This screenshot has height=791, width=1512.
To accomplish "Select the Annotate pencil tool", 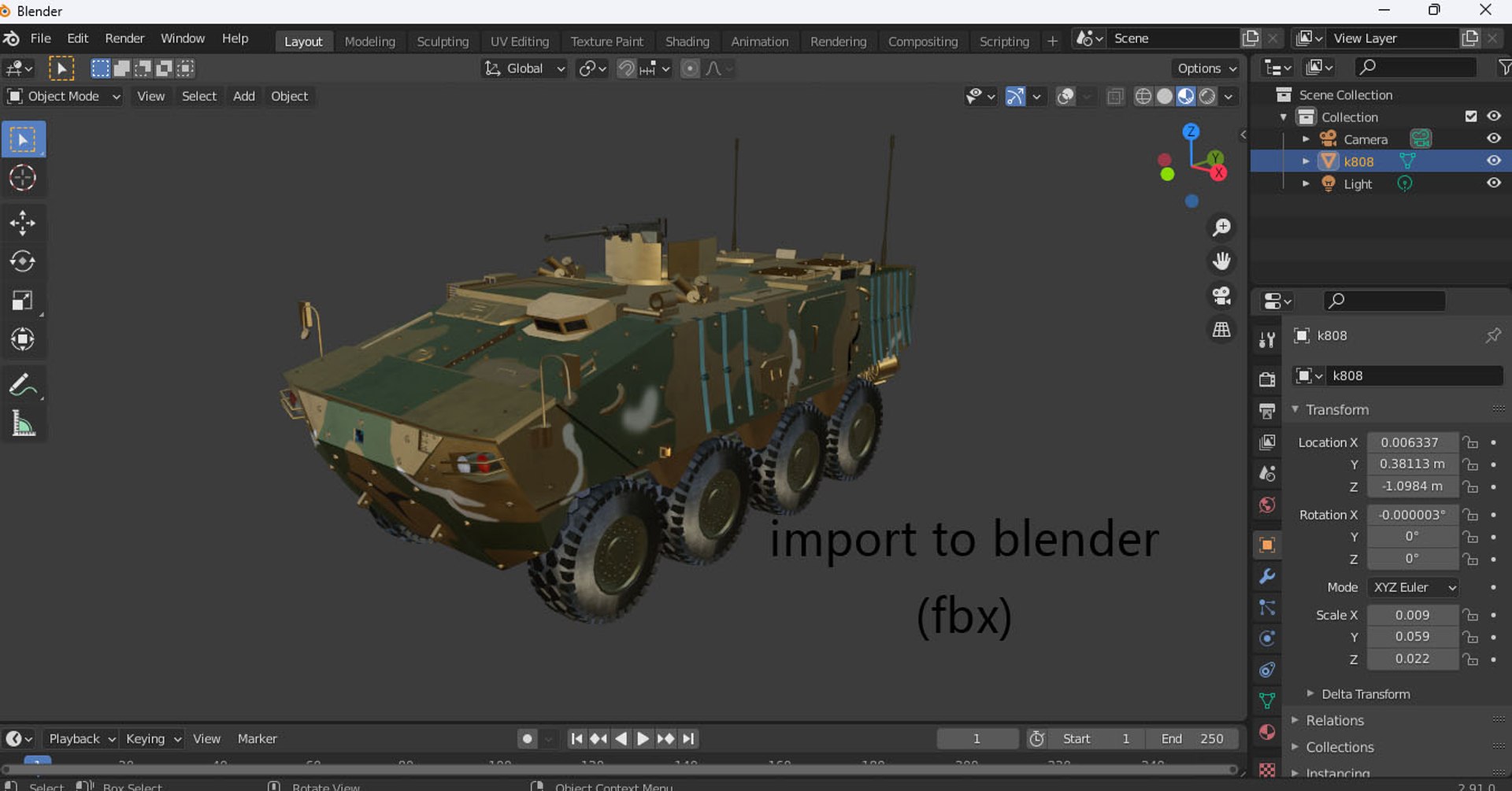I will pos(23,386).
